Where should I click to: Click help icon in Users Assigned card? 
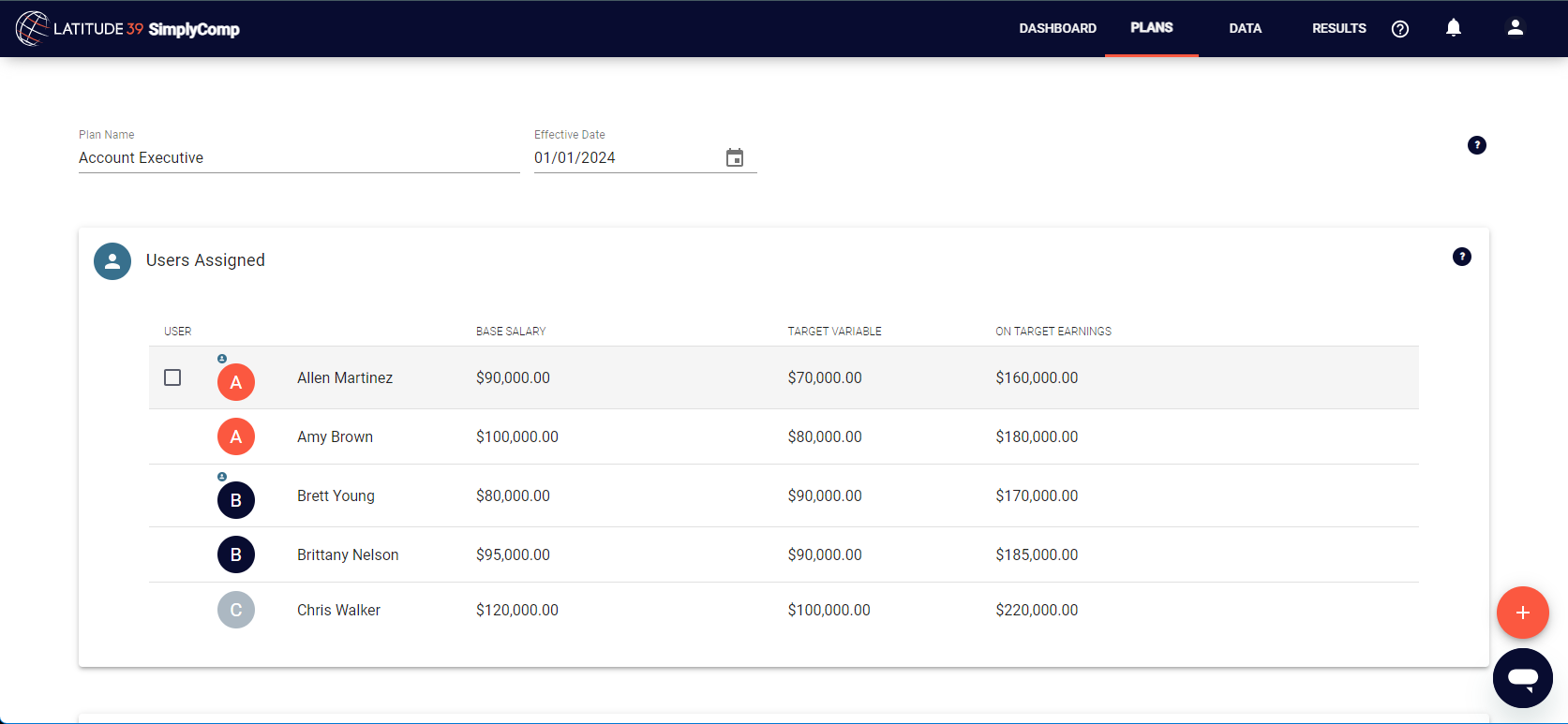coord(1461,257)
